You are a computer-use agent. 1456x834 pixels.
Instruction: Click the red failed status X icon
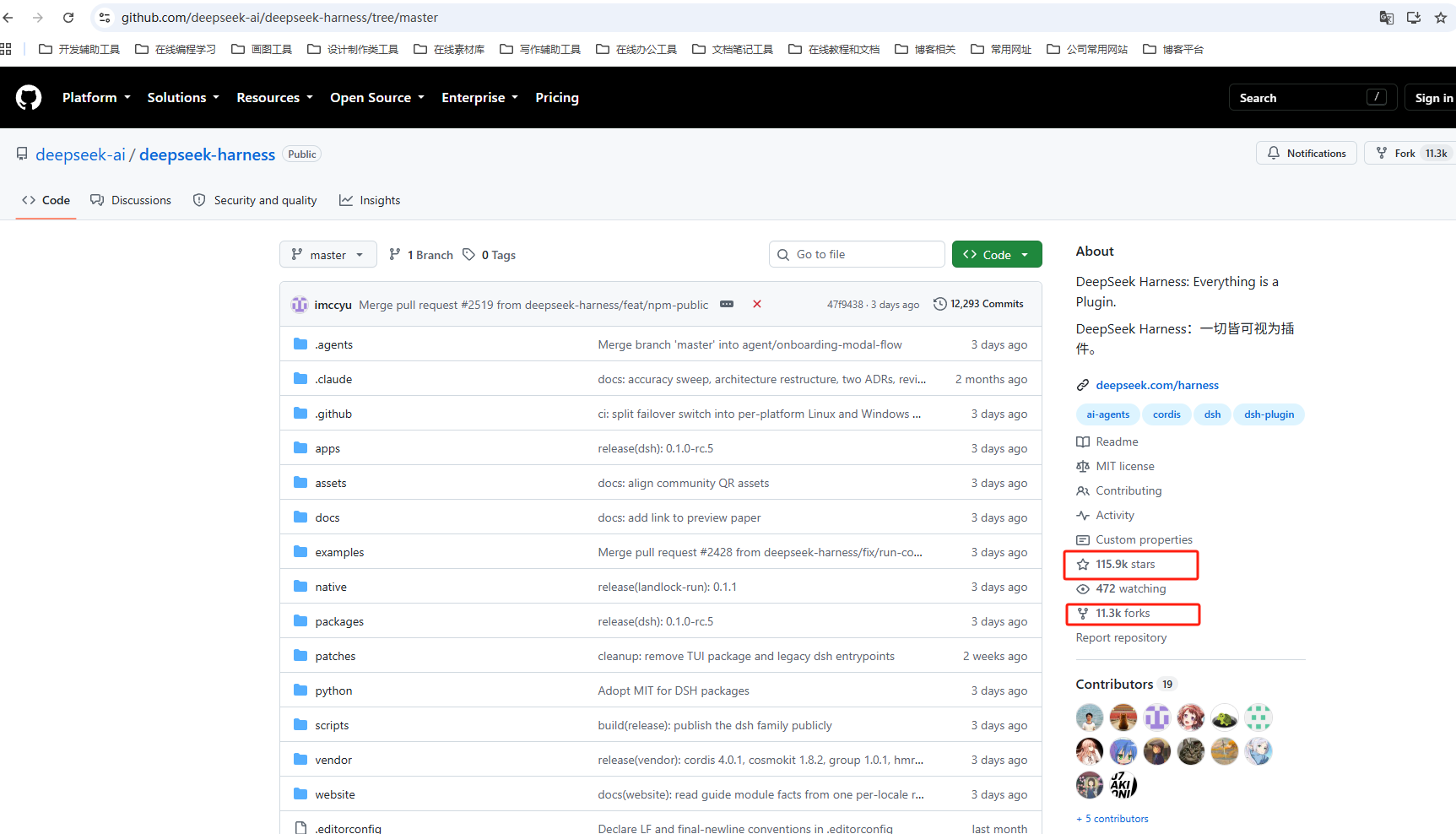(757, 304)
